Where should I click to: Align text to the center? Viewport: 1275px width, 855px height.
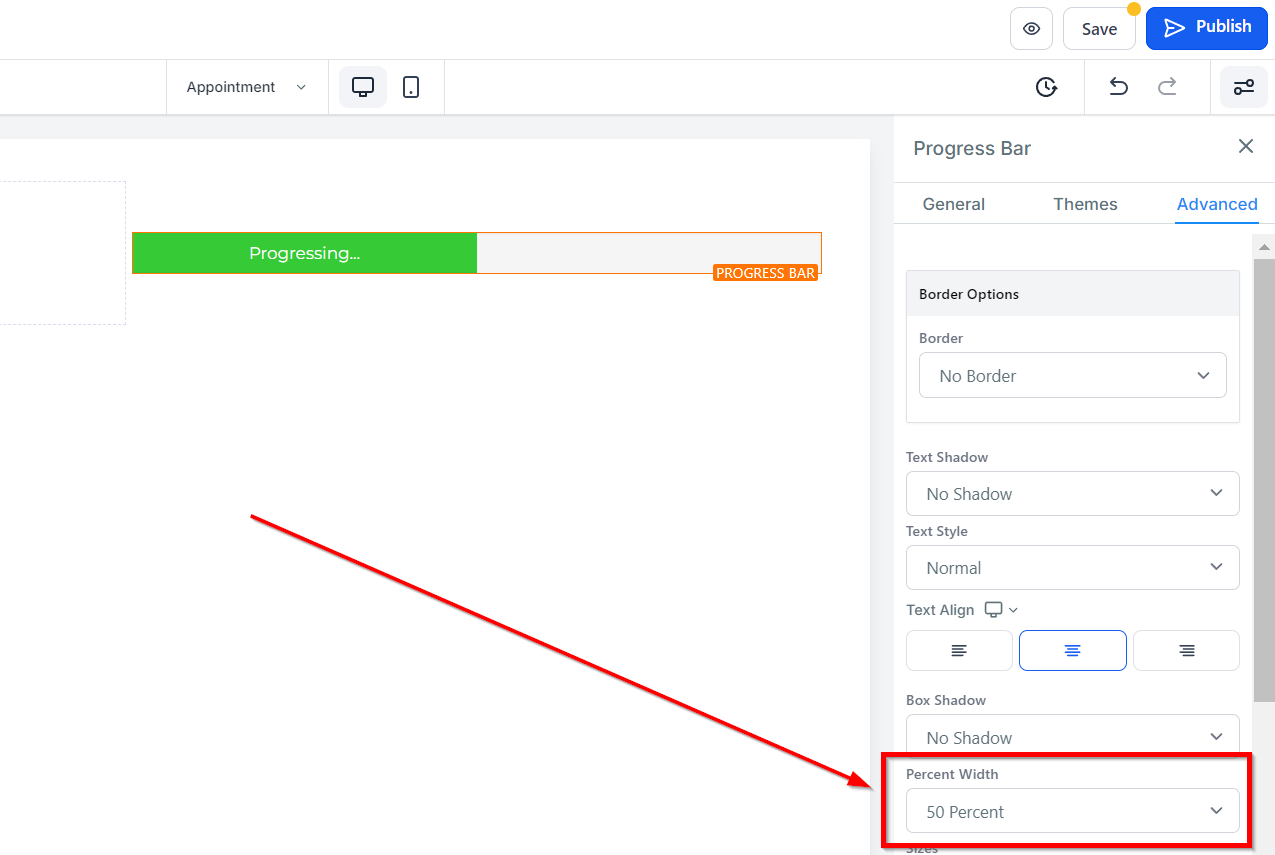coord(1072,650)
